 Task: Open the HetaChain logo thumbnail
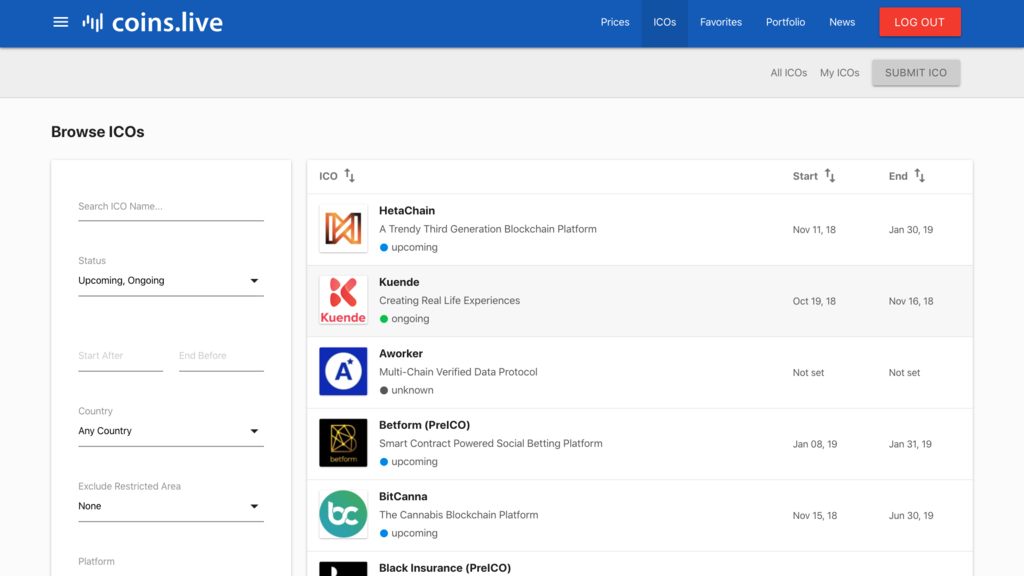coord(343,229)
